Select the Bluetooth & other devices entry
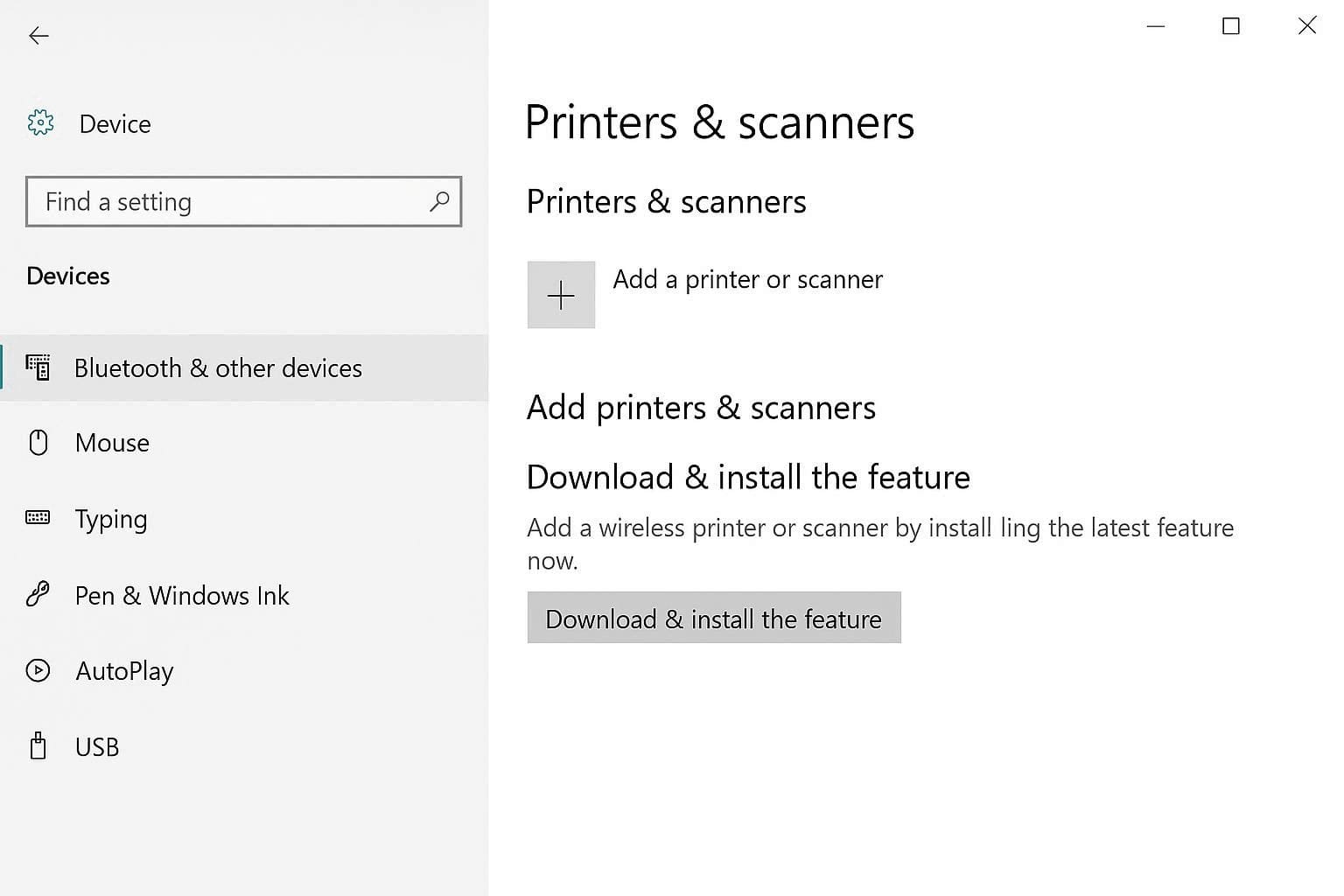Image resolution: width=1344 pixels, height=896 pixels. tap(218, 367)
